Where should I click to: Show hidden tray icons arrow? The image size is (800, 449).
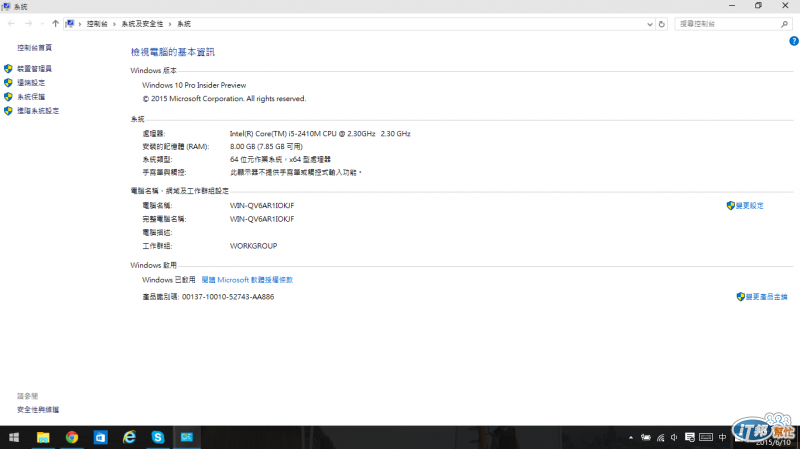631,438
